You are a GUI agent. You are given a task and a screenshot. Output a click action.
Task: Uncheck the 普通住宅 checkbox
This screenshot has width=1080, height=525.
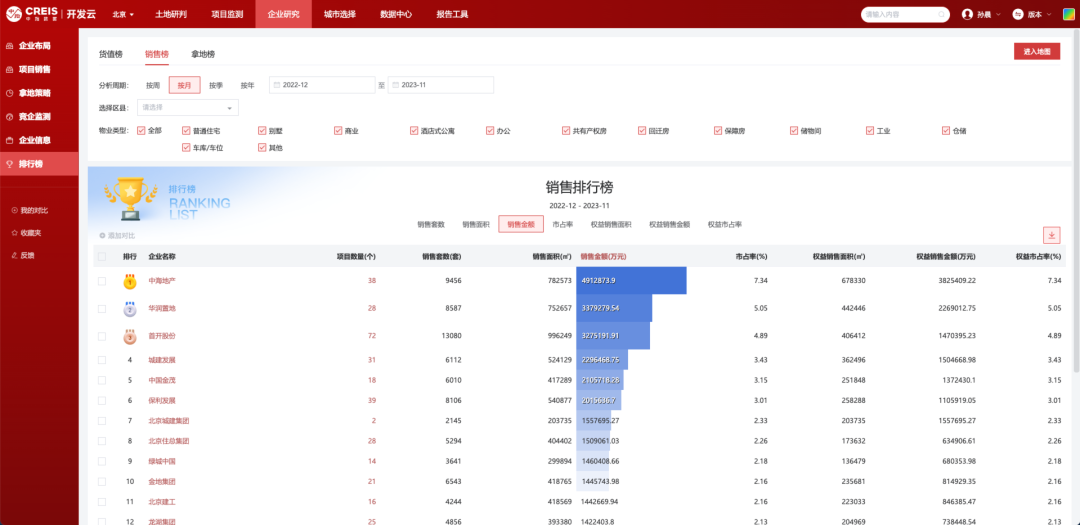tap(186, 130)
